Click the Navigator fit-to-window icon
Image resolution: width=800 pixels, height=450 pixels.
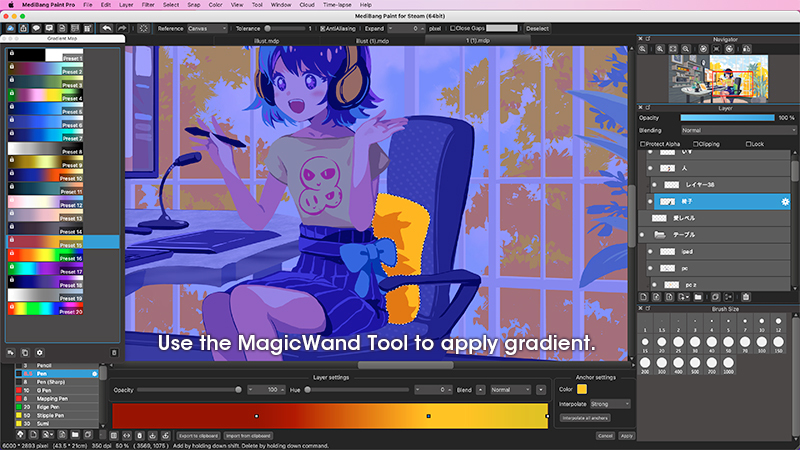673,49
